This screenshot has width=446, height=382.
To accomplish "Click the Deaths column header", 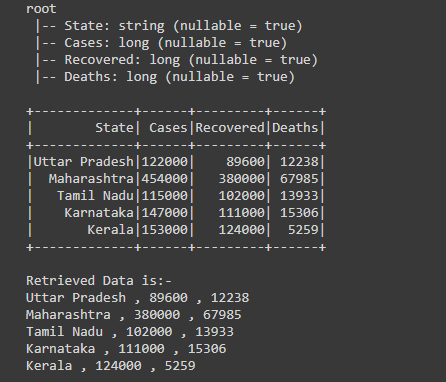I will 295,128.
